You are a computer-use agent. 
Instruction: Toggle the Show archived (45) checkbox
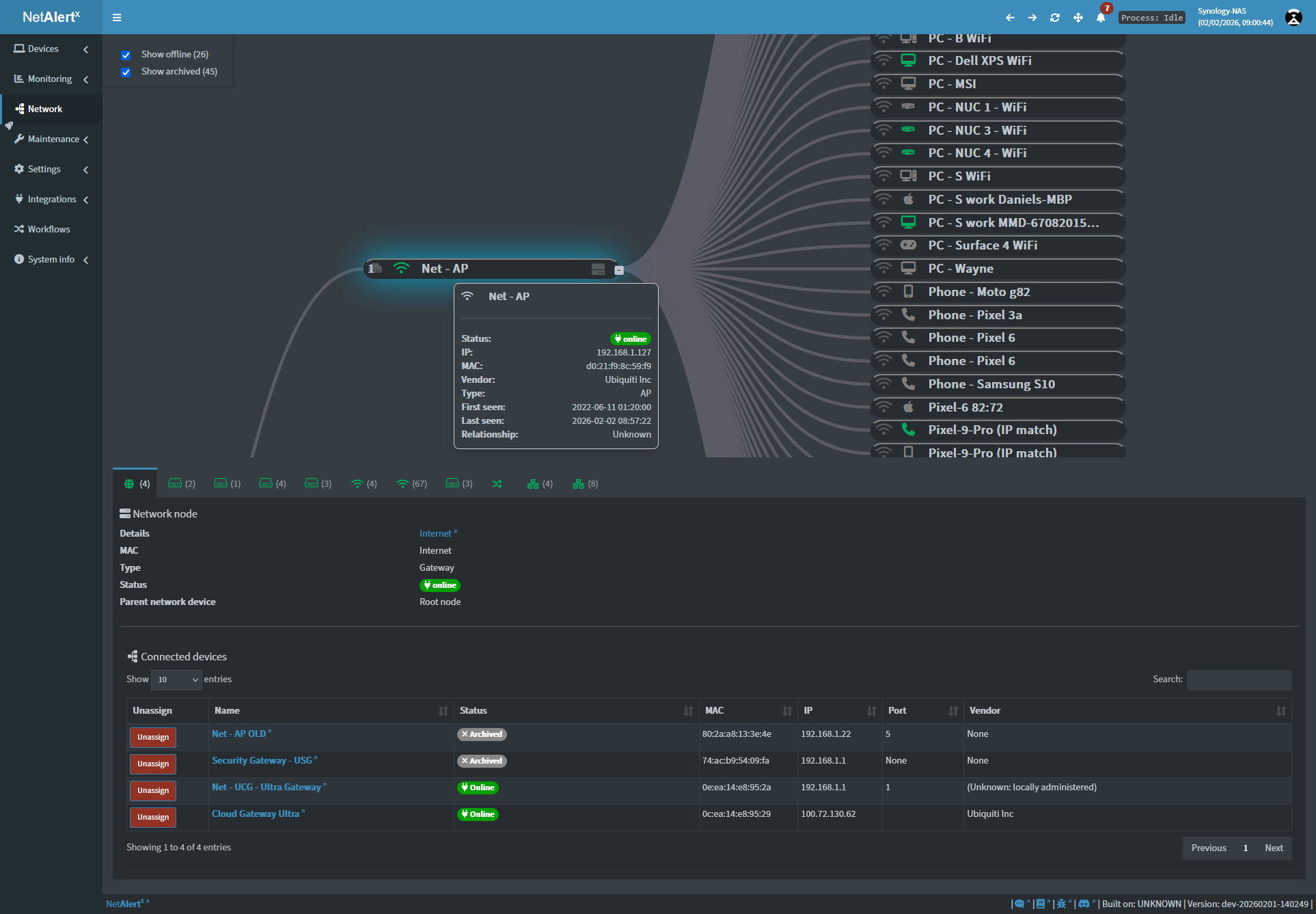click(126, 72)
